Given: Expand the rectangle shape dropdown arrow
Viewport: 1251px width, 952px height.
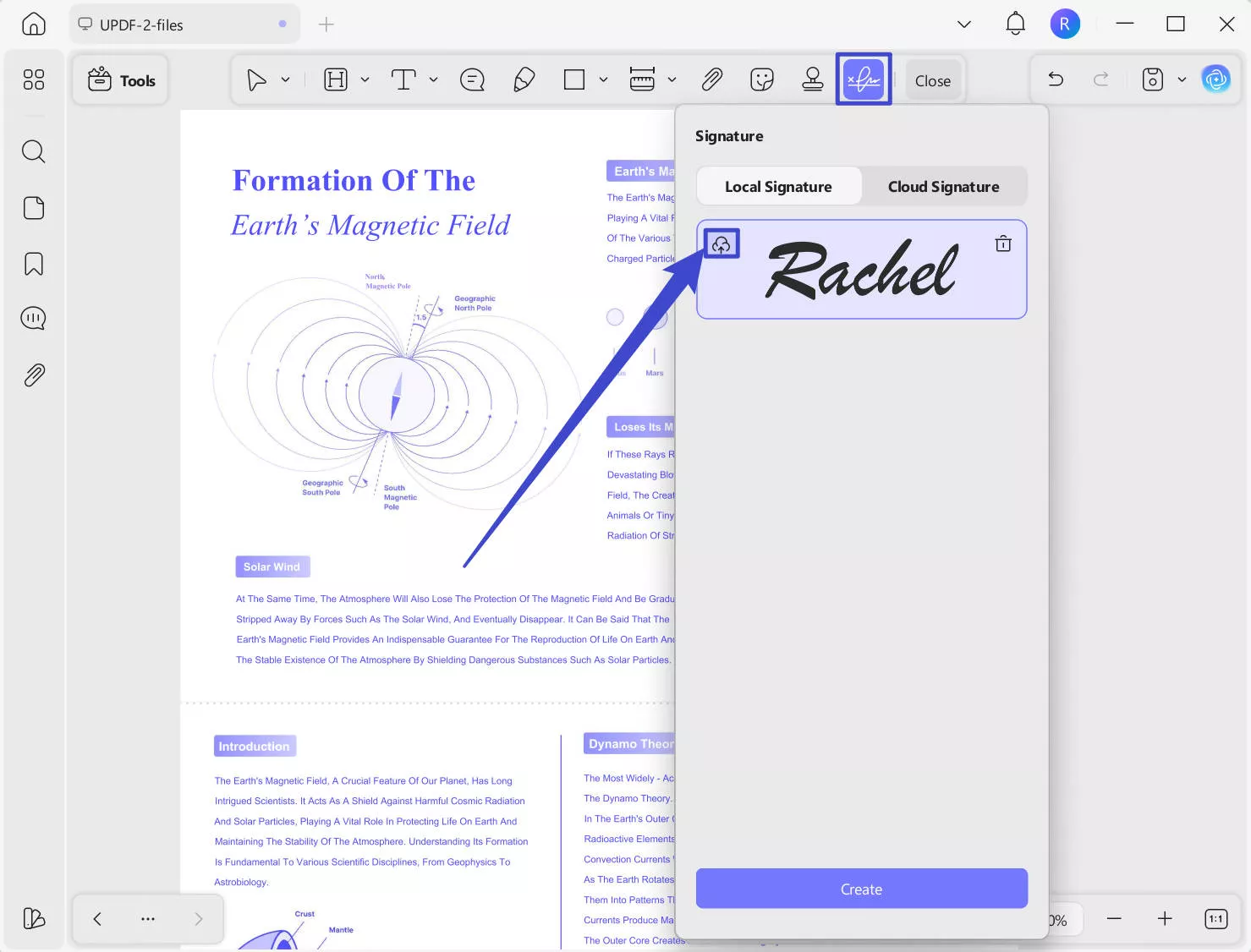Looking at the screenshot, I should [603, 79].
